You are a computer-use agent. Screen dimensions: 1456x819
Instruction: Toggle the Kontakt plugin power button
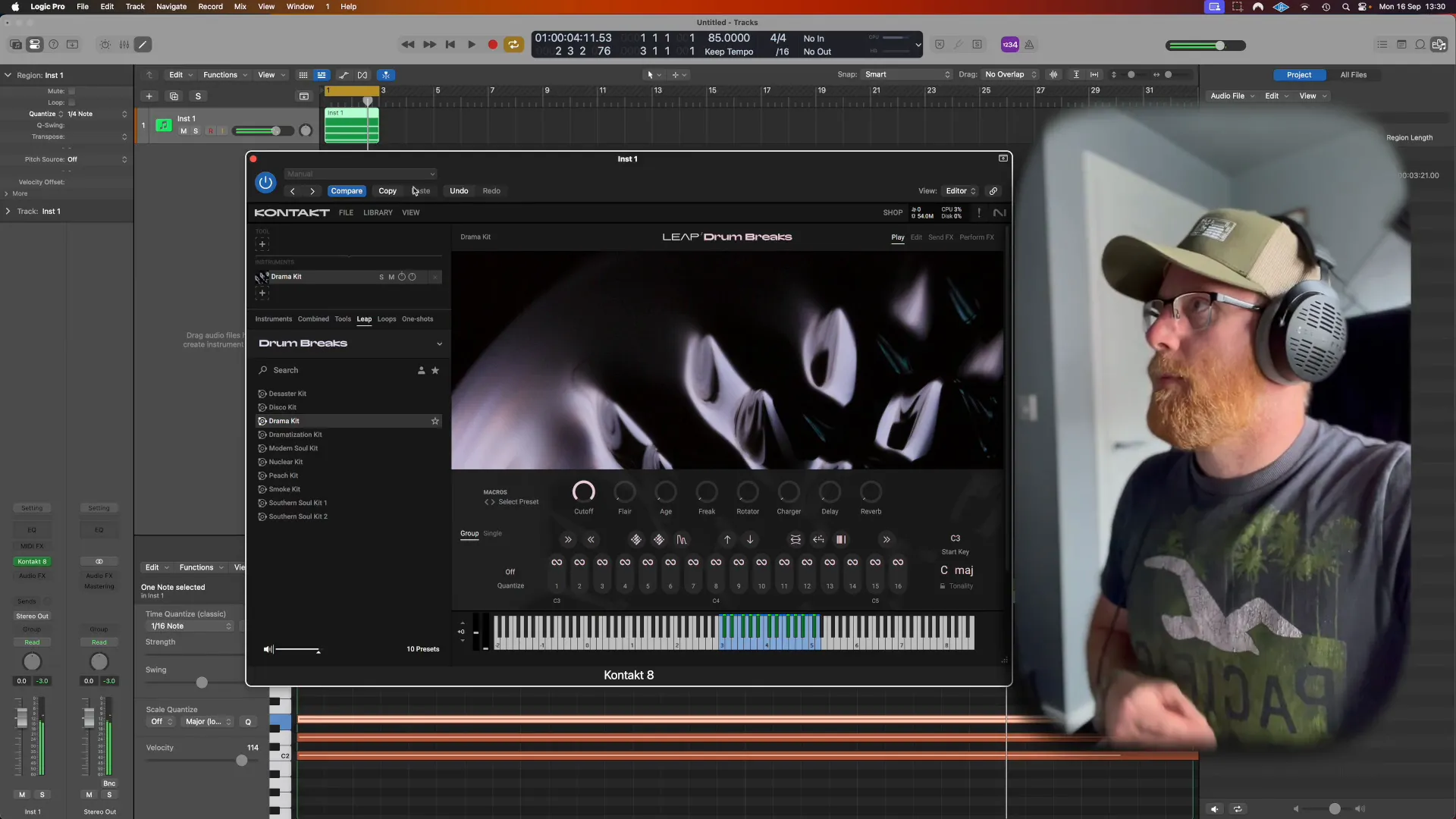[265, 182]
